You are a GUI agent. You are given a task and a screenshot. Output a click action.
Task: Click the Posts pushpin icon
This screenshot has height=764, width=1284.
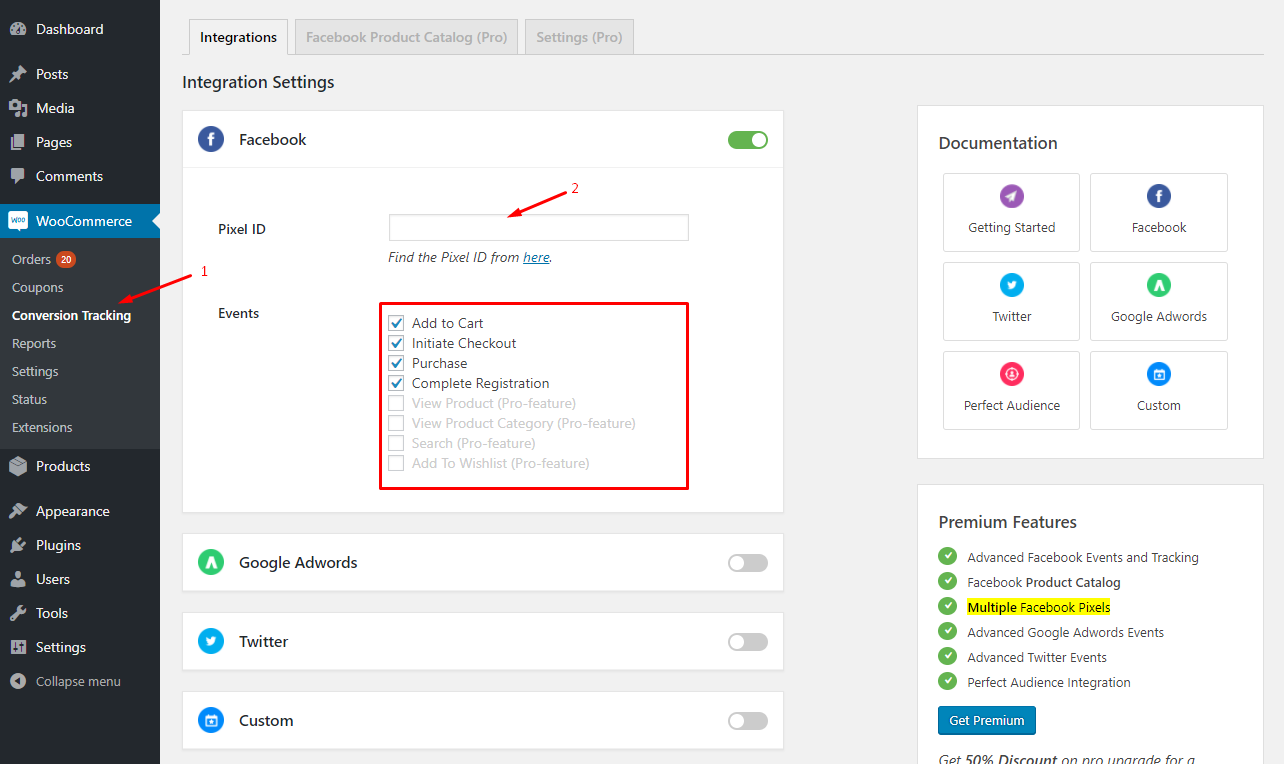tap(18, 75)
